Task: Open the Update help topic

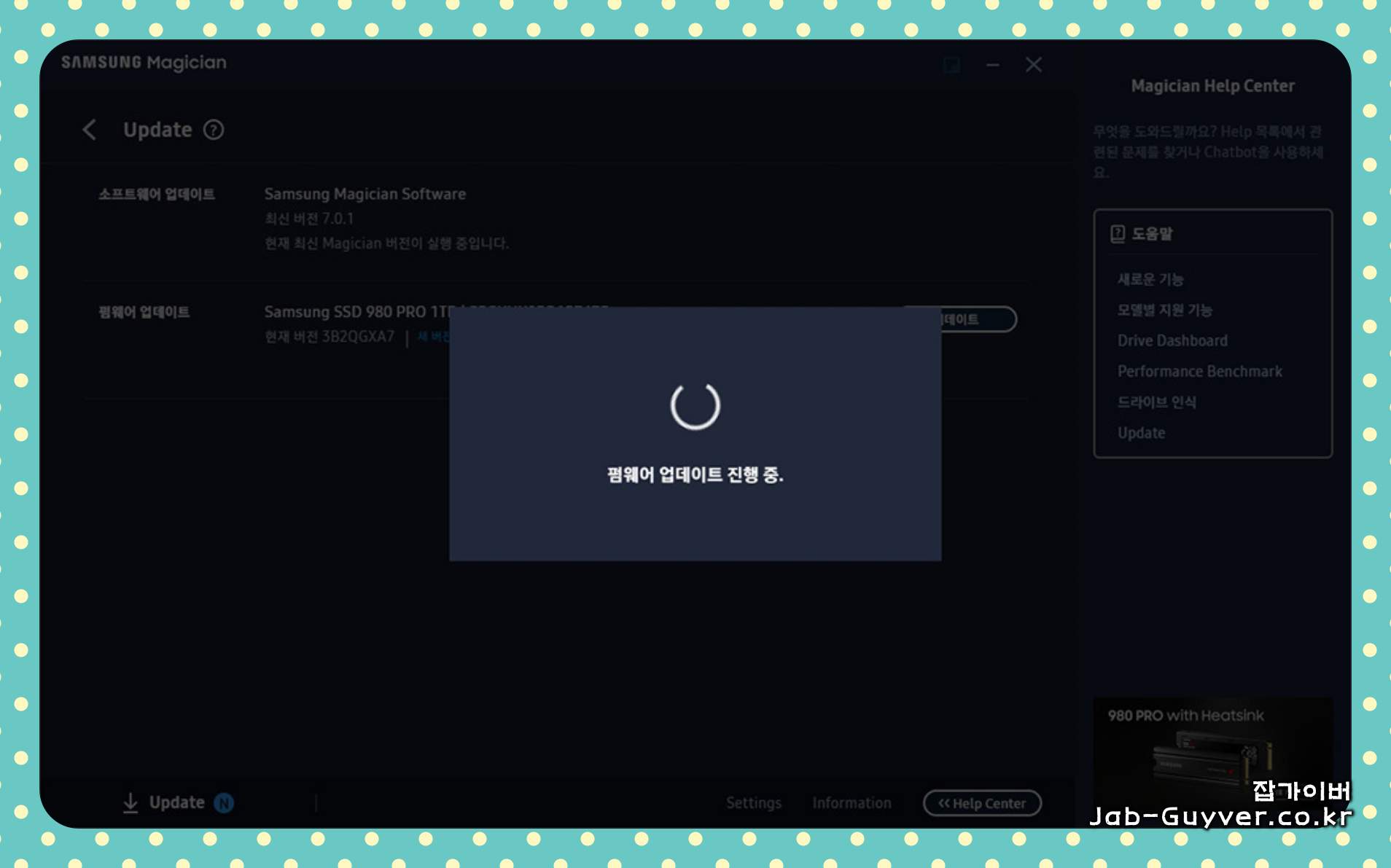Action: point(1142,433)
